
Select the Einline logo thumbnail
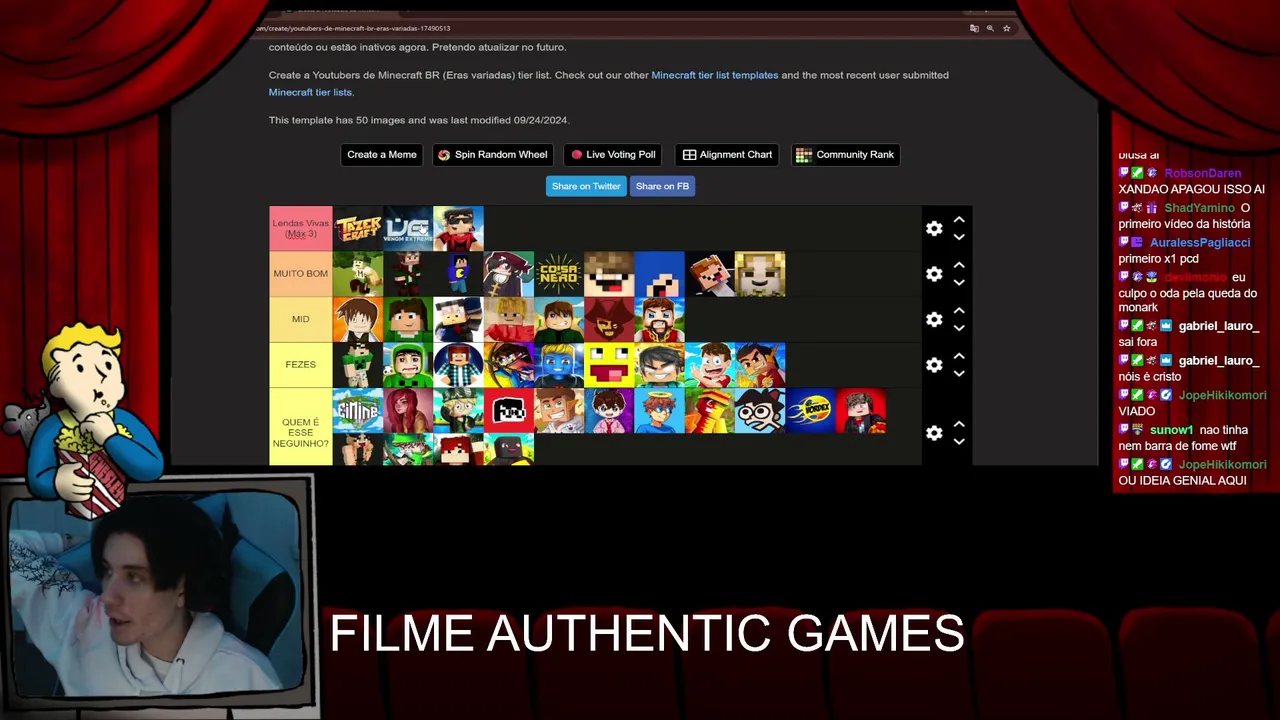[358, 411]
